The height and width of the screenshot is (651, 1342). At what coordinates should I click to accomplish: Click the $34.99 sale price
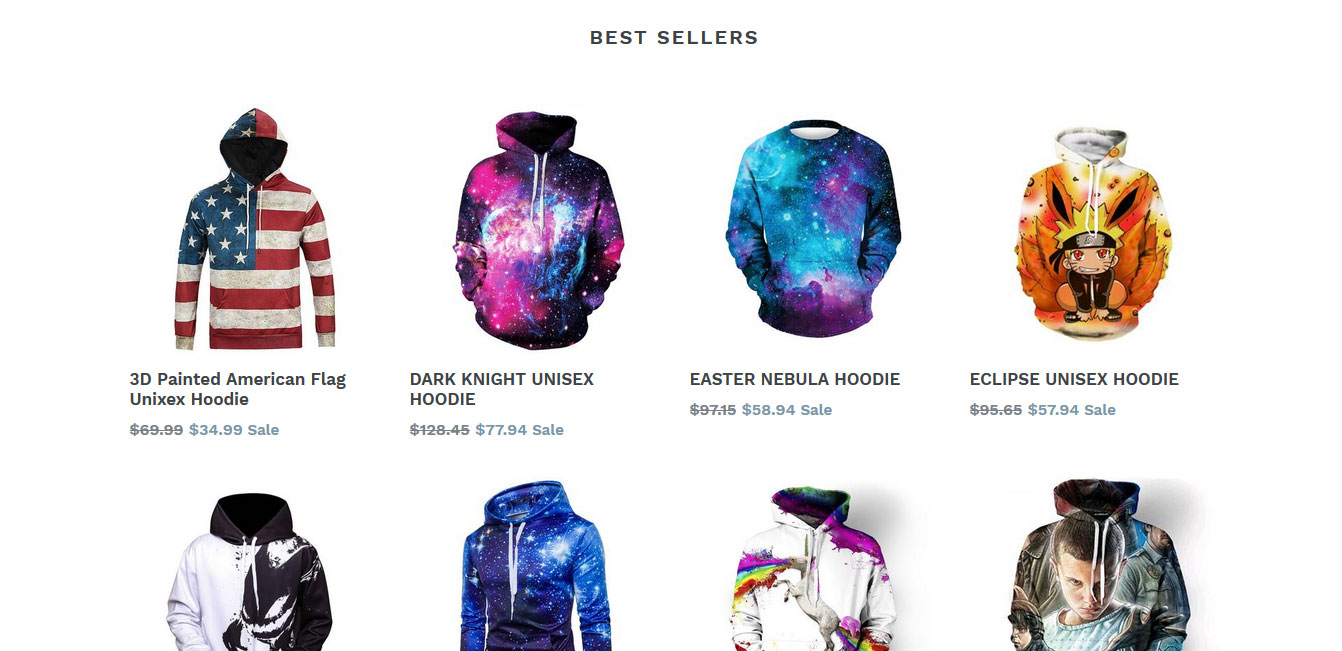point(216,430)
